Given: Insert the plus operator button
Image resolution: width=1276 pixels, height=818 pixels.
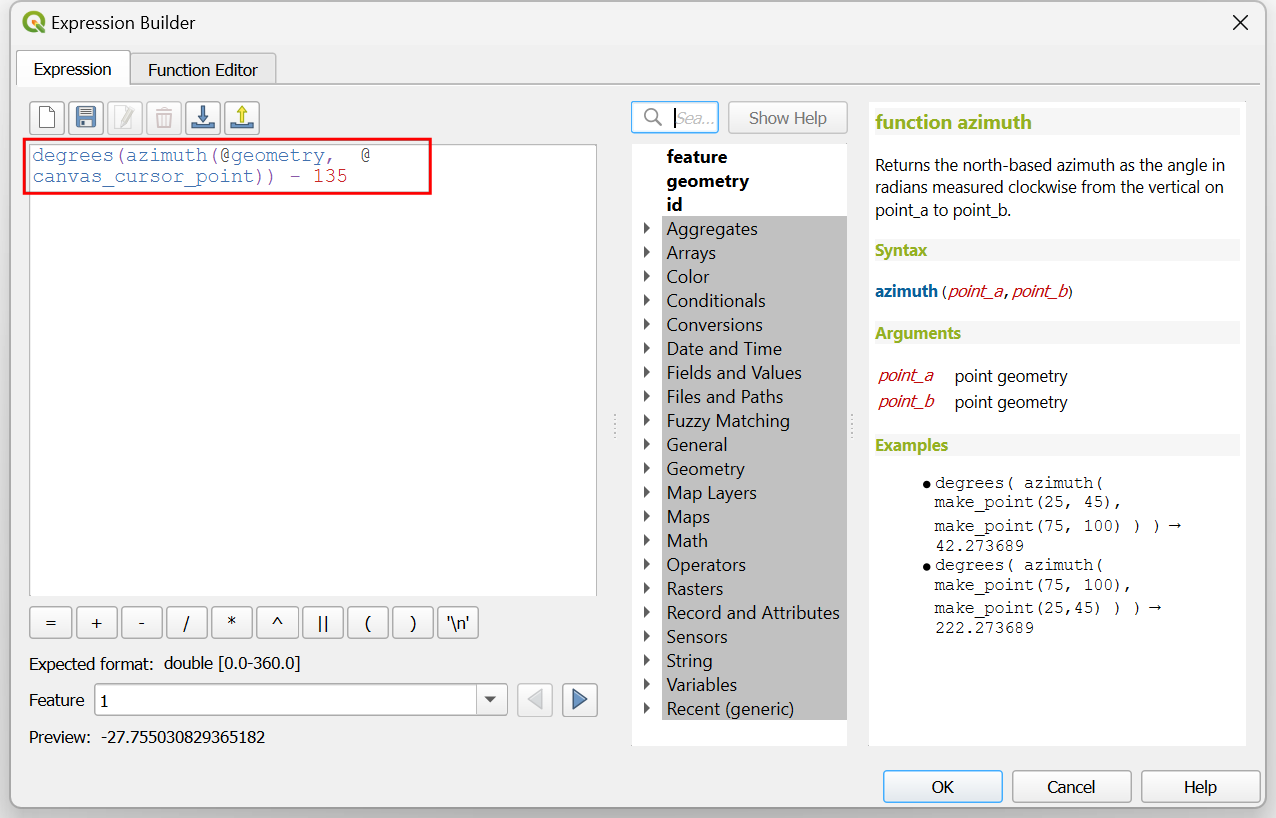Looking at the screenshot, I should pos(96,623).
